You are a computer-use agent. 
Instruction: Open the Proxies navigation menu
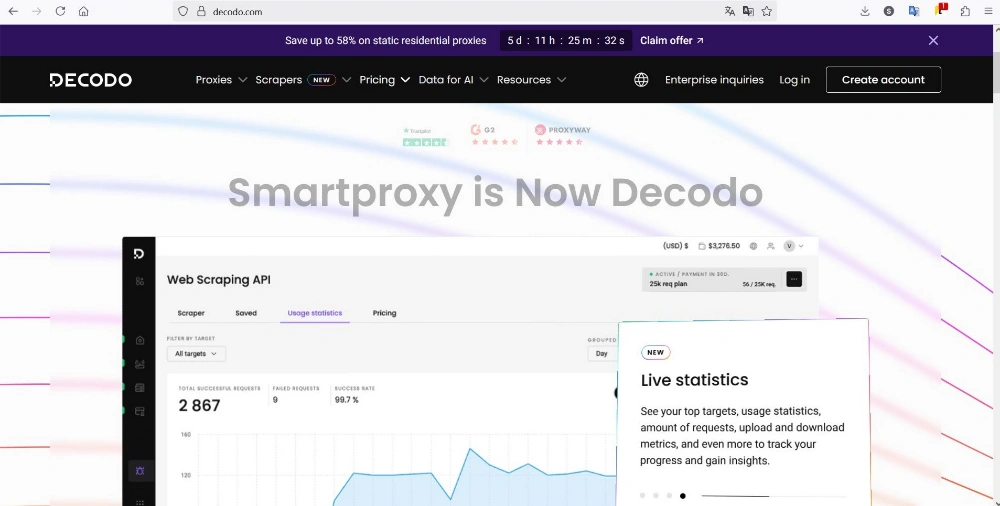214,80
